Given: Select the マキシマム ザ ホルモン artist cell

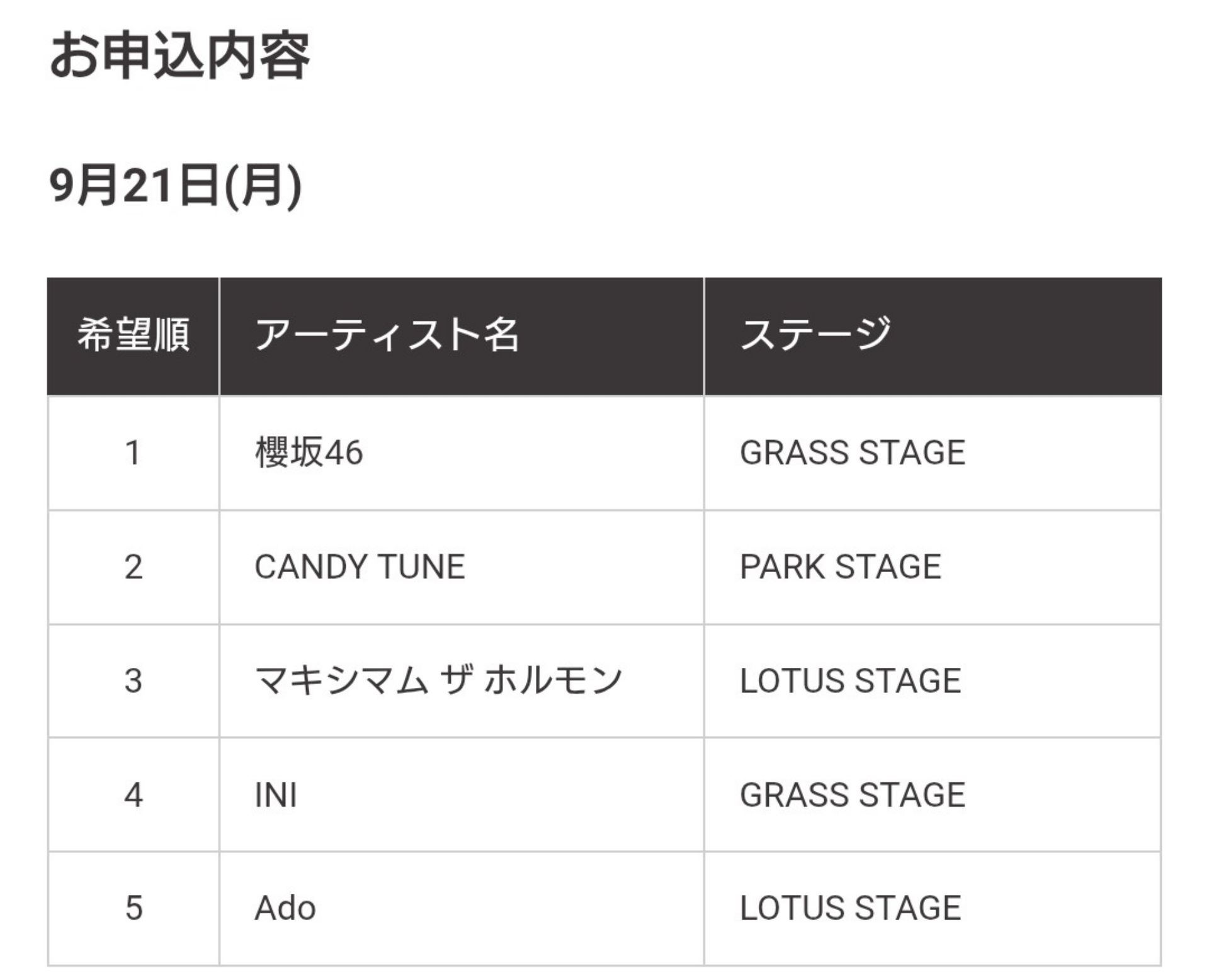Looking at the screenshot, I should tap(462, 681).
